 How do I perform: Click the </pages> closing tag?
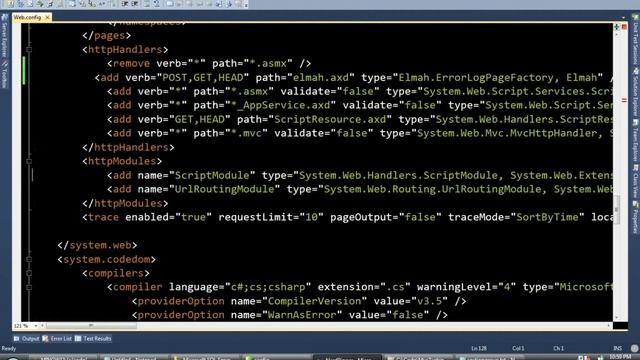107,36
